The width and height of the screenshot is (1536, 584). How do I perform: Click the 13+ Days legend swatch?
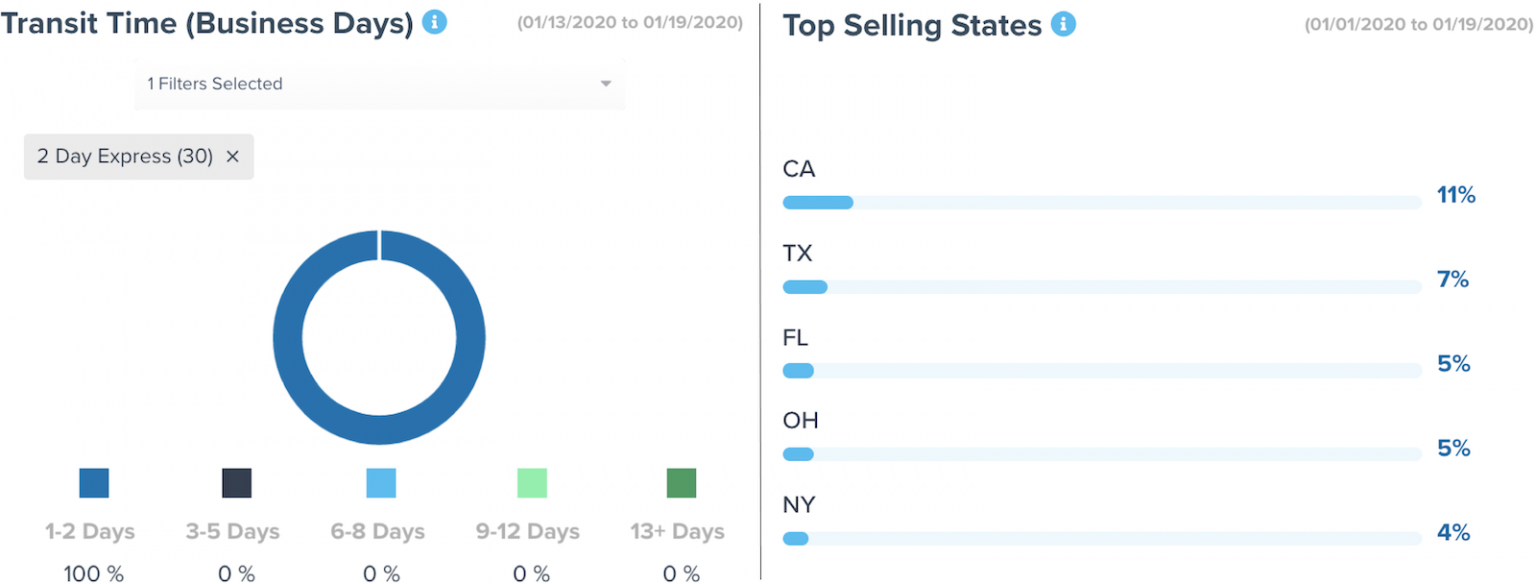(681, 483)
